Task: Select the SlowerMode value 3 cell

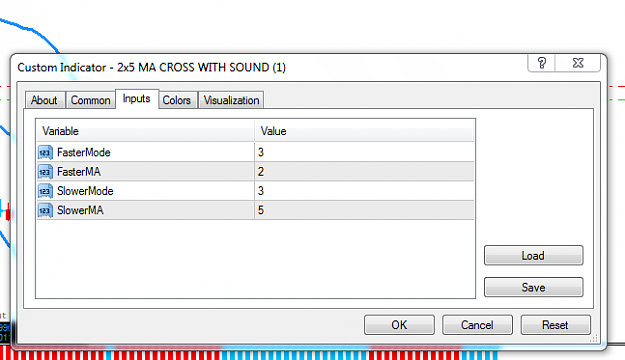Action: (364, 191)
